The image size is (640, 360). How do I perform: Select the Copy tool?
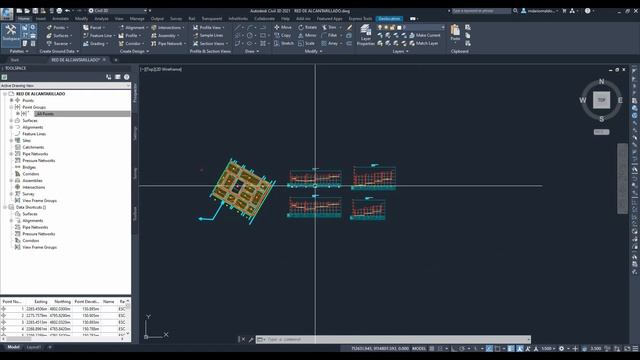pyautogui.click(x=282, y=36)
